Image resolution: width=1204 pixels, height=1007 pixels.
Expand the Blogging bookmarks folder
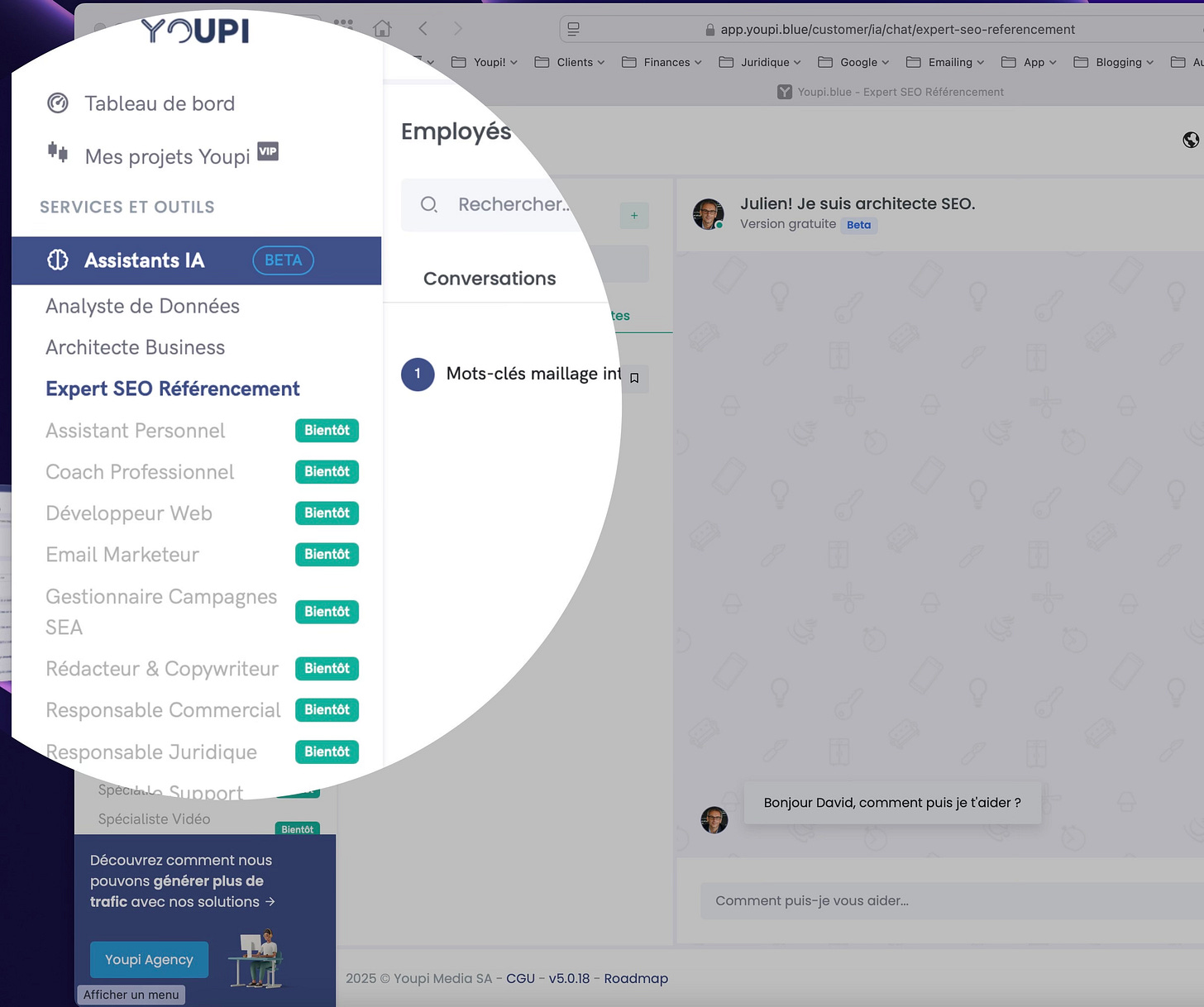pos(1113,62)
